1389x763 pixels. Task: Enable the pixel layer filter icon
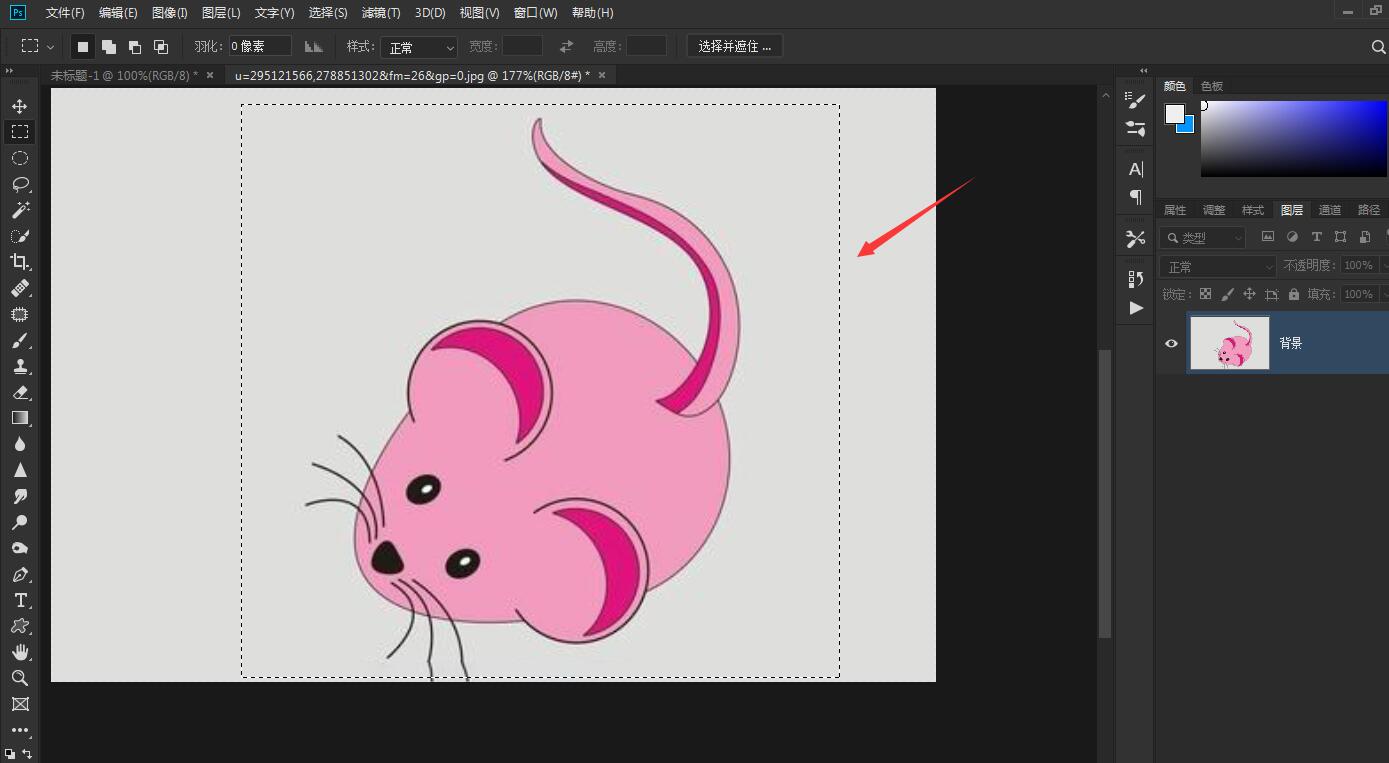[1268, 237]
